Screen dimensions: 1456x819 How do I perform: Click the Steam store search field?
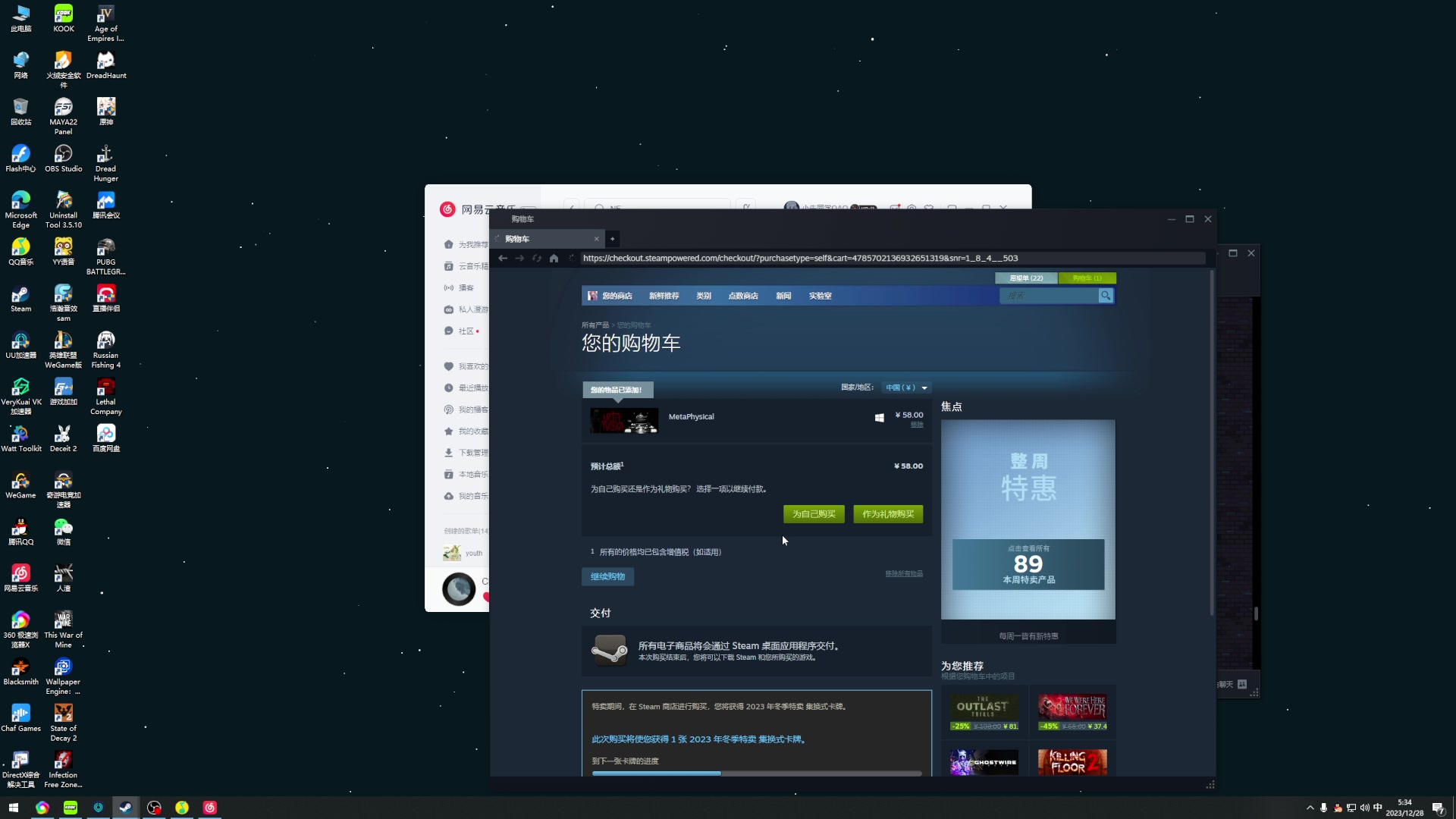click(1050, 296)
